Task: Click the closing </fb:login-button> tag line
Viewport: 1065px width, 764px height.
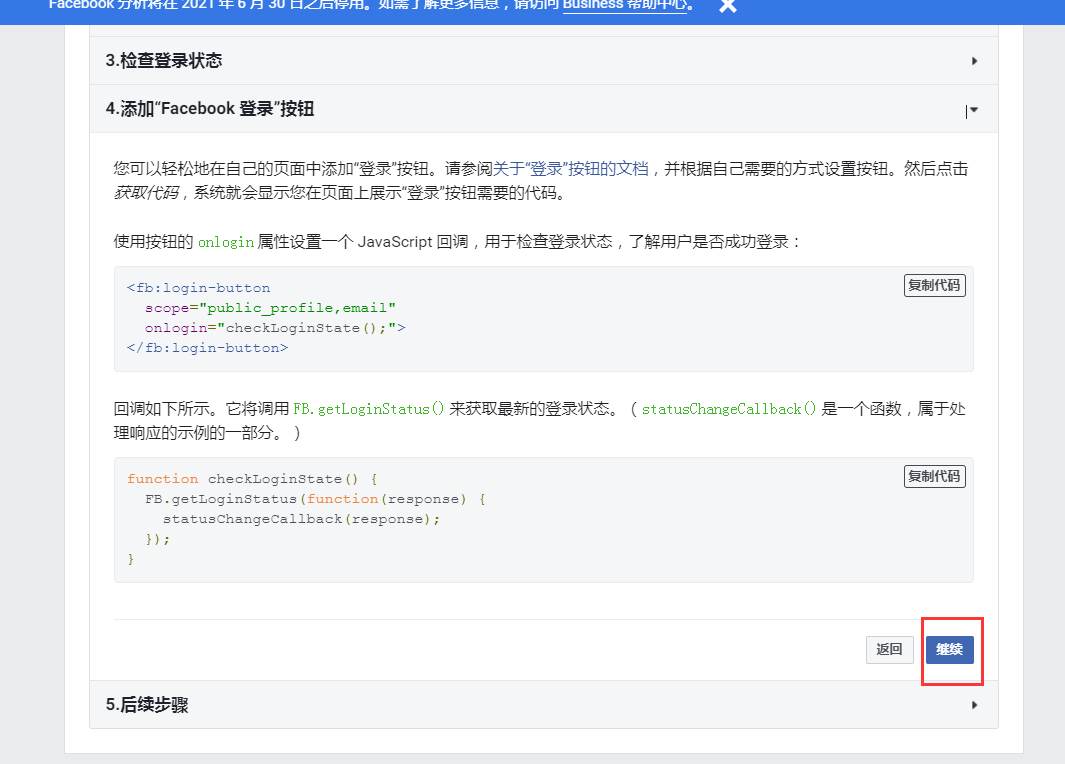Action: [x=207, y=348]
